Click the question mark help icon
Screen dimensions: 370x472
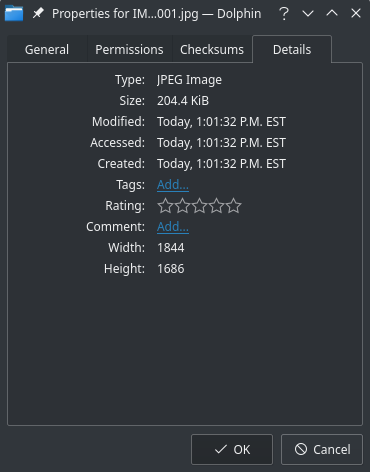click(x=284, y=14)
